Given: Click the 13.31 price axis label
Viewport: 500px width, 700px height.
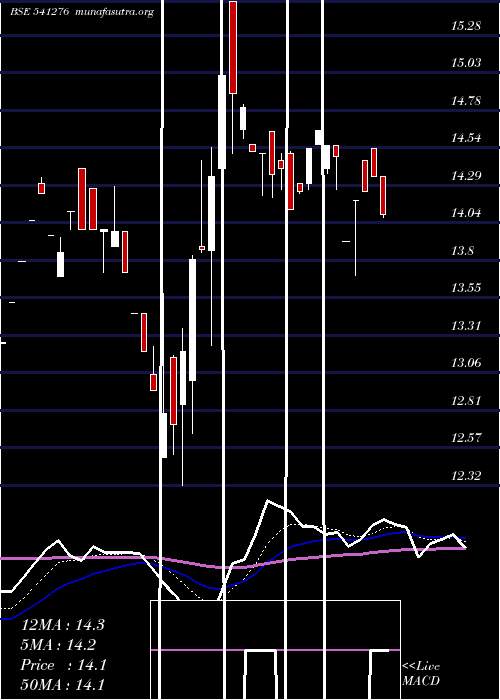Looking at the screenshot, I should (x=466, y=325).
